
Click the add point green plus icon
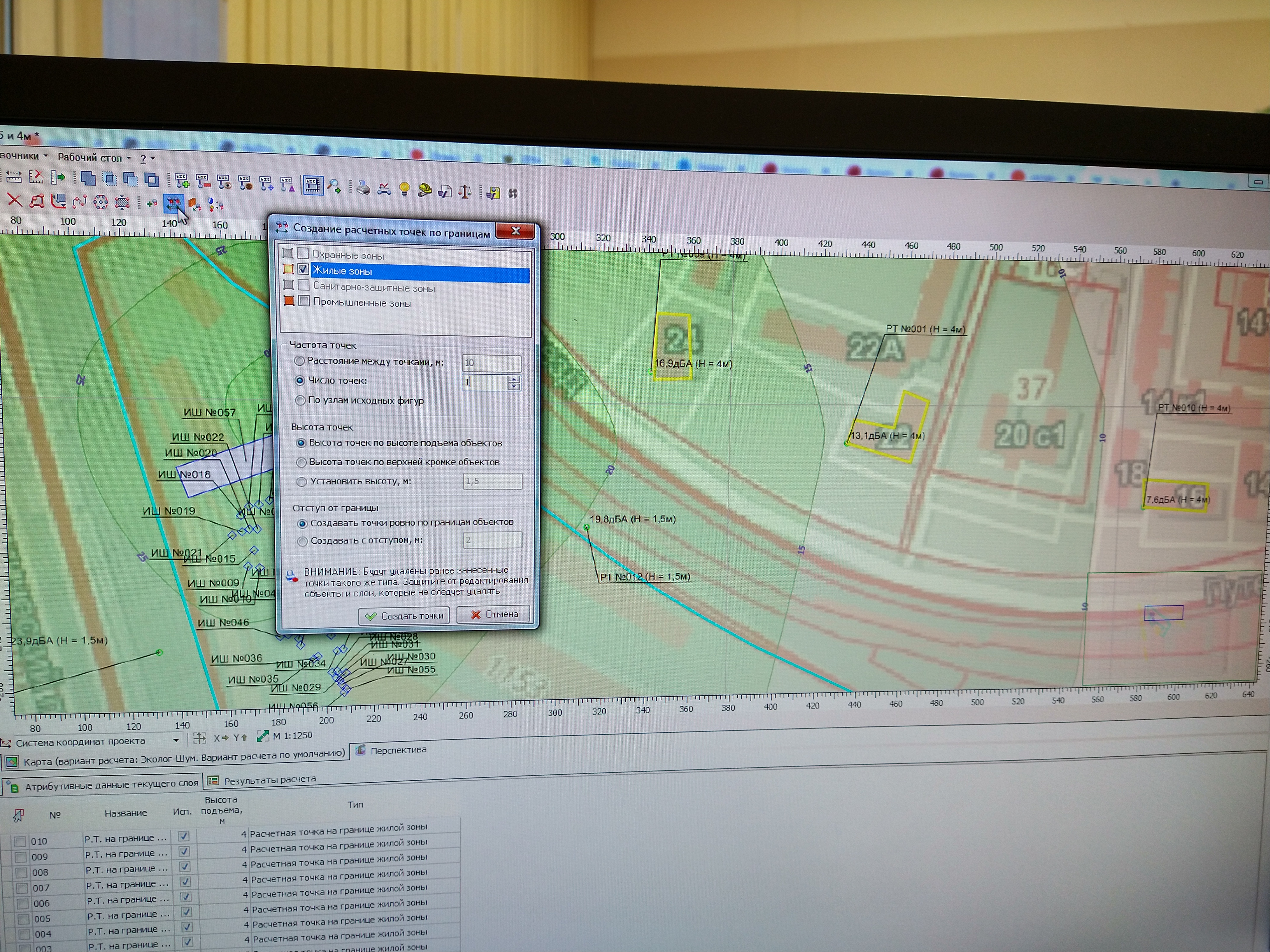pos(151,202)
